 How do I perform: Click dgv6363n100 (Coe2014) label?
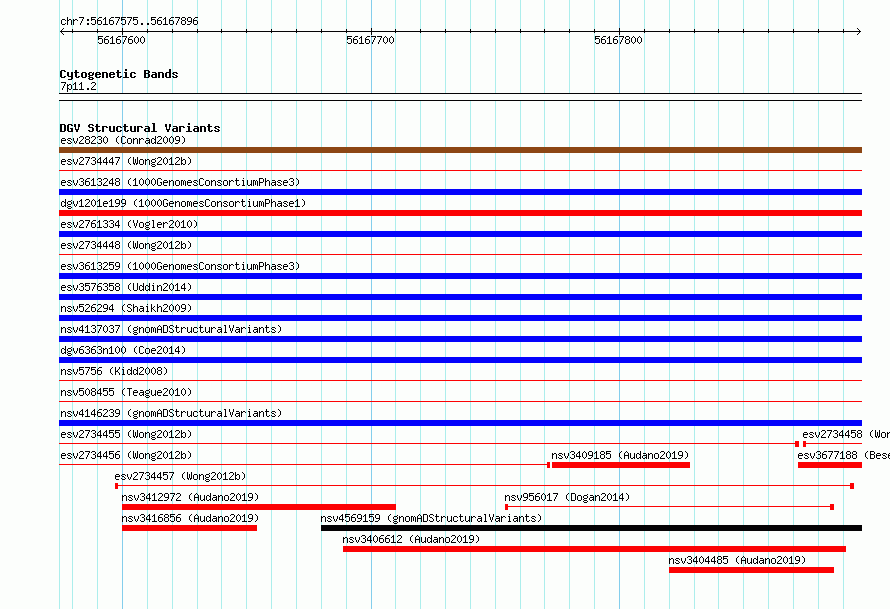123,350
